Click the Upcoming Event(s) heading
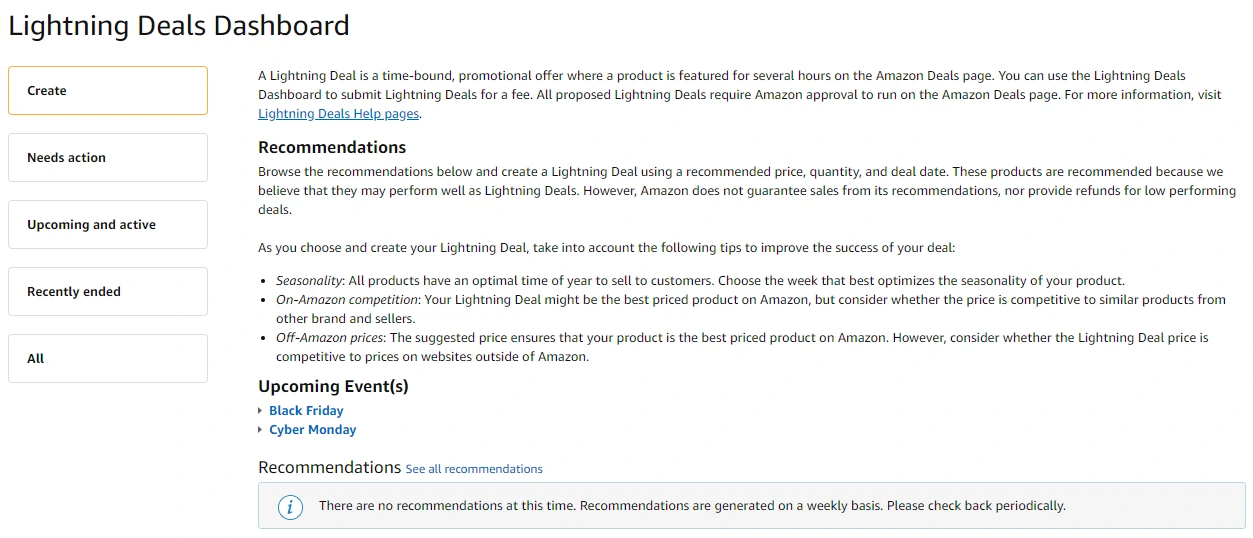The image size is (1253, 538). point(333,387)
